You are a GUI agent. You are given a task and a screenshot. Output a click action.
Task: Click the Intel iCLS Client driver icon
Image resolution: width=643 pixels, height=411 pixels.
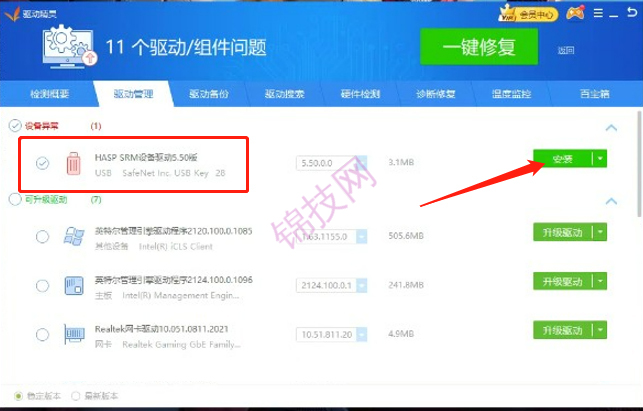pos(74,237)
